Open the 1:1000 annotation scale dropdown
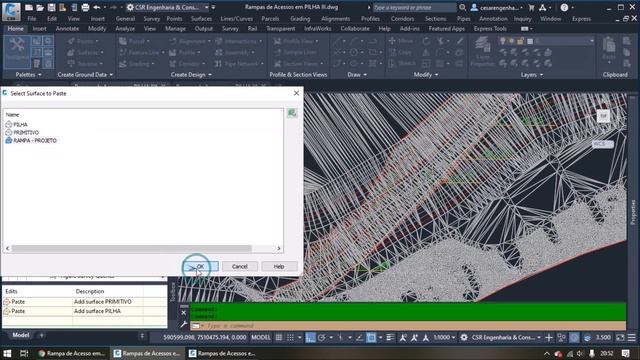This screenshot has height=360, width=640. tap(444, 338)
